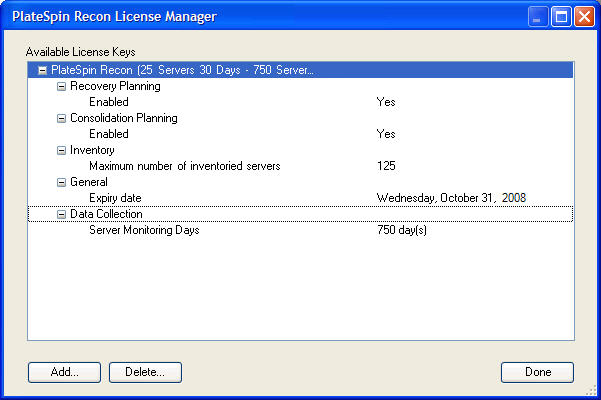601x400 pixels.
Task: Click the Add... button
Action: coord(66,372)
